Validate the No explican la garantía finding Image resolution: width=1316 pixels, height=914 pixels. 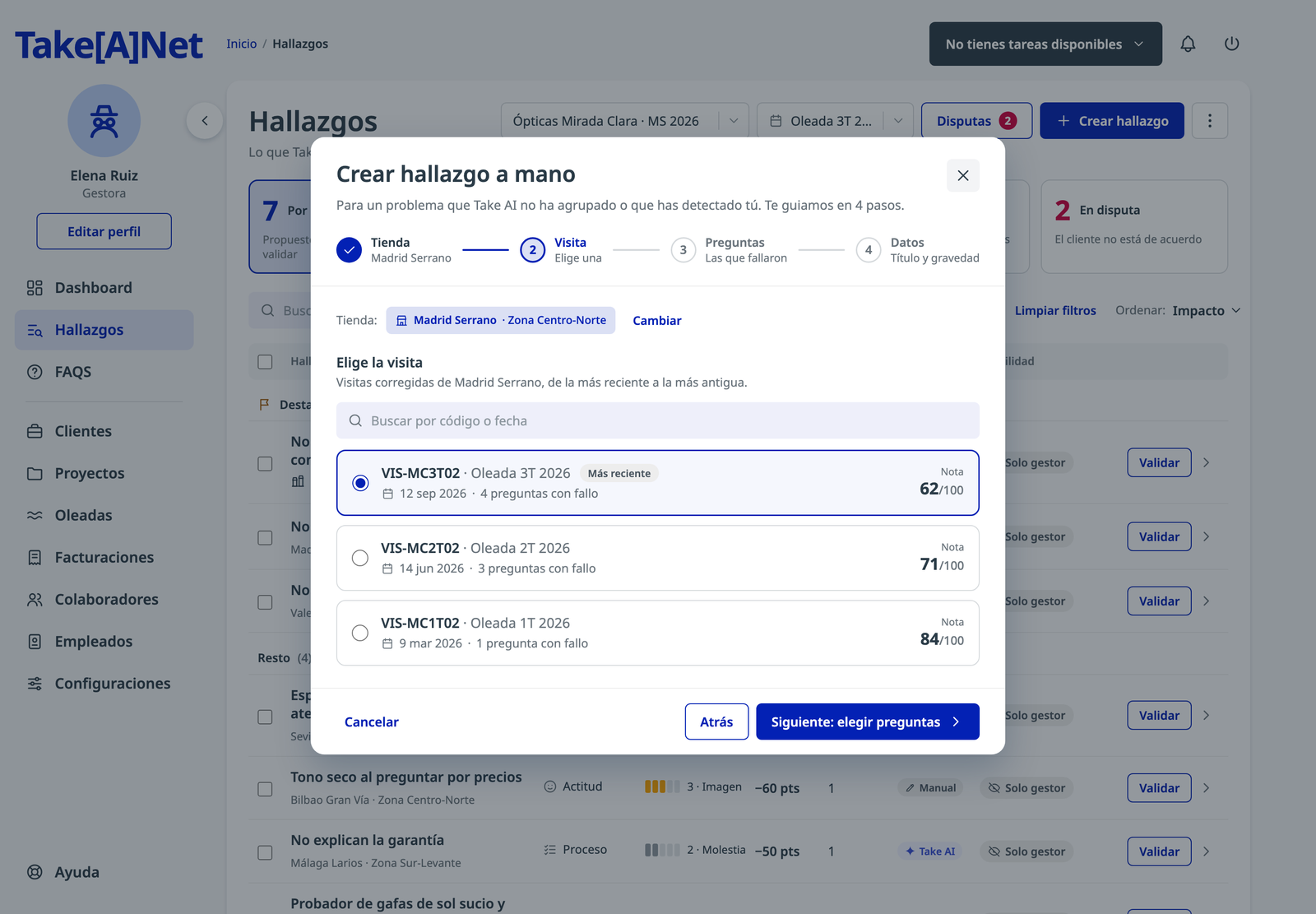point(1159,851)
